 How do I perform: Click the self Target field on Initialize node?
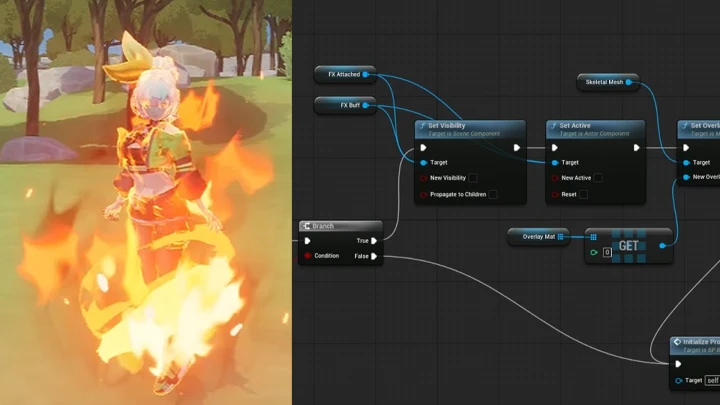point(713,381)
